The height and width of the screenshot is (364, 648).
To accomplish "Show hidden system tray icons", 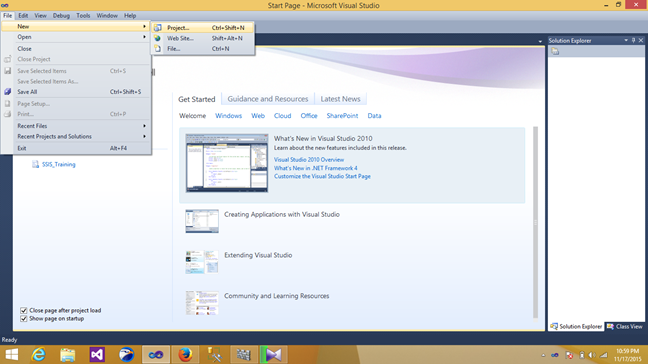I will click(543, 355).
